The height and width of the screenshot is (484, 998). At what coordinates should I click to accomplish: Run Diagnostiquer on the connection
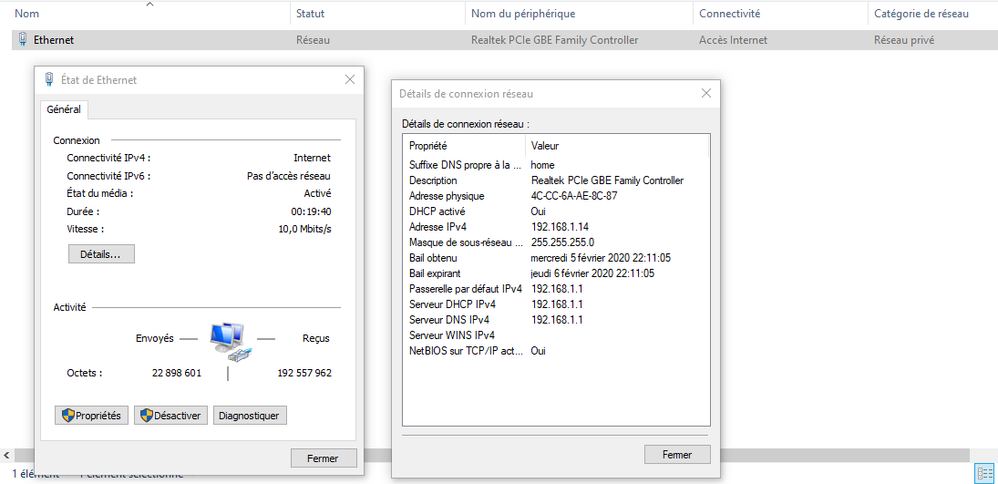[250, 415]
